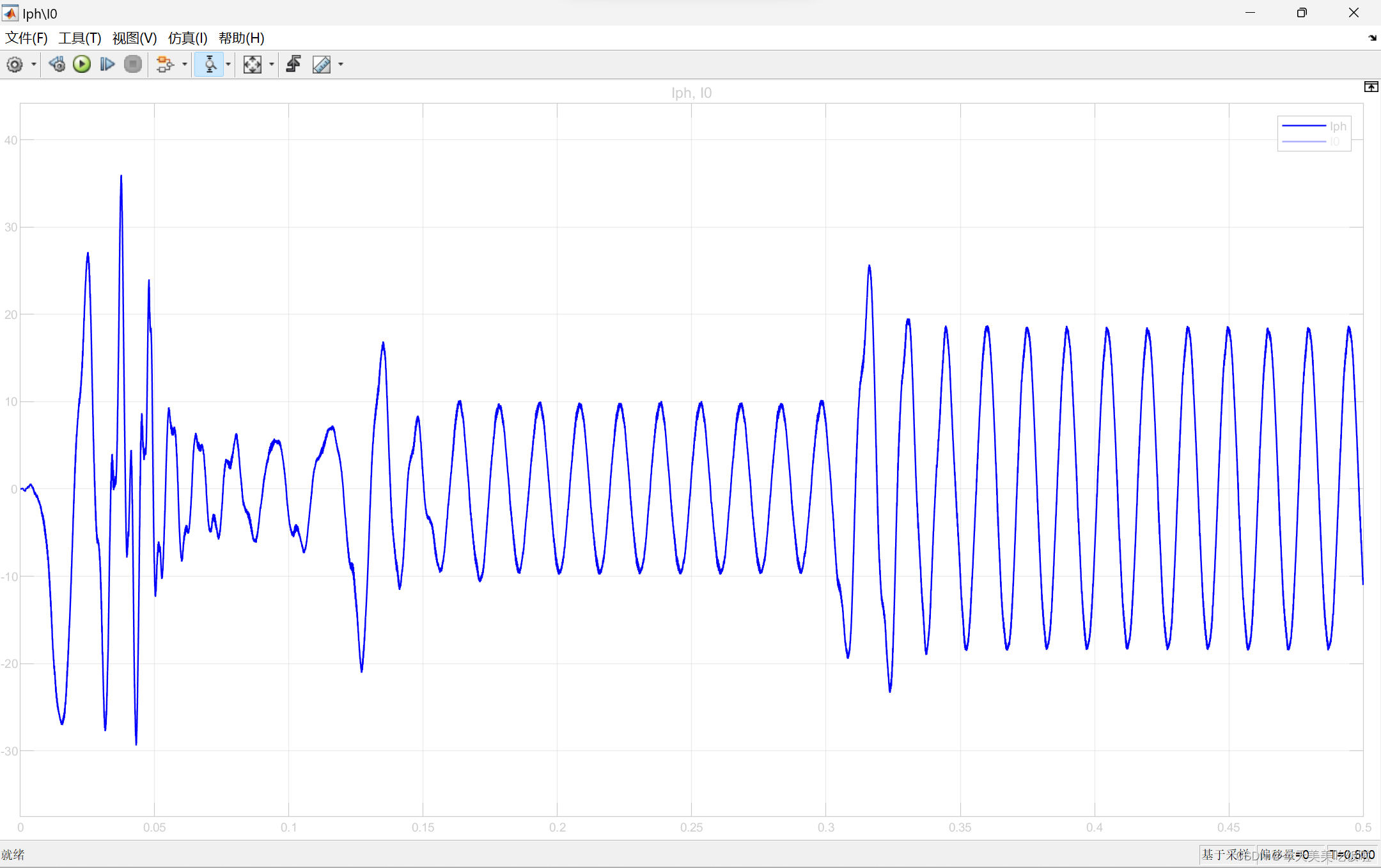
Task: Click the x-axis label 0.25
Action: tap(691, 827)
